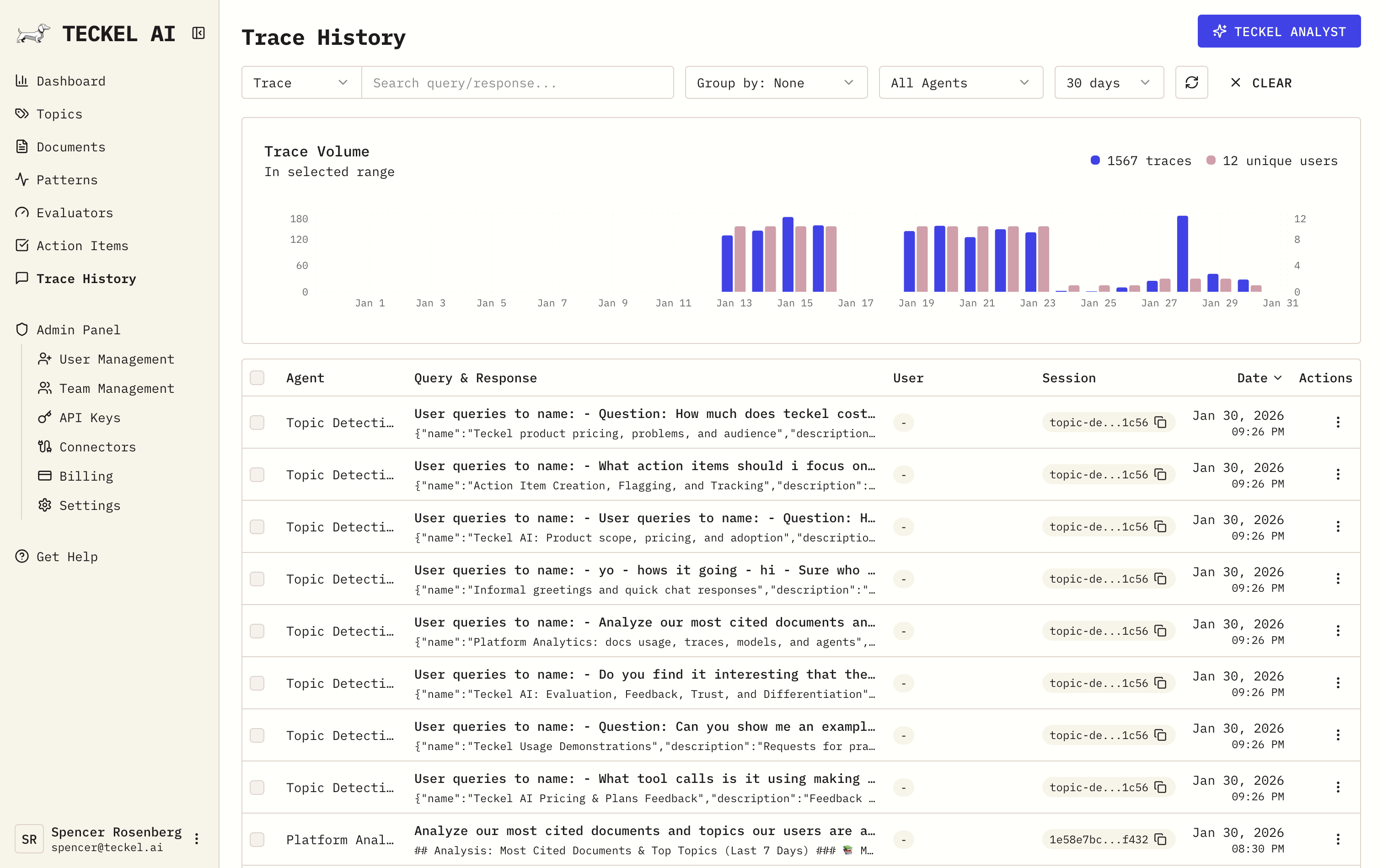1383x868 pixels.
Task: Open Action Items from the sidebar
Action: 82,246
